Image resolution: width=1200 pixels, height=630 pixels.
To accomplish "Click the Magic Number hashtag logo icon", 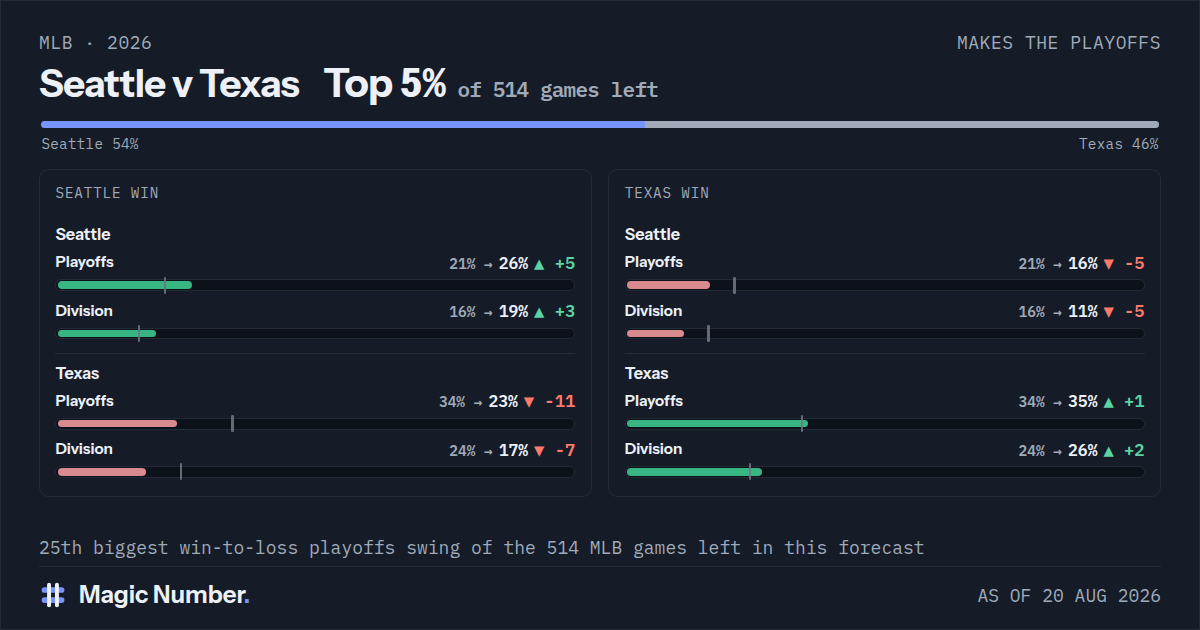I will click(53, 595).
